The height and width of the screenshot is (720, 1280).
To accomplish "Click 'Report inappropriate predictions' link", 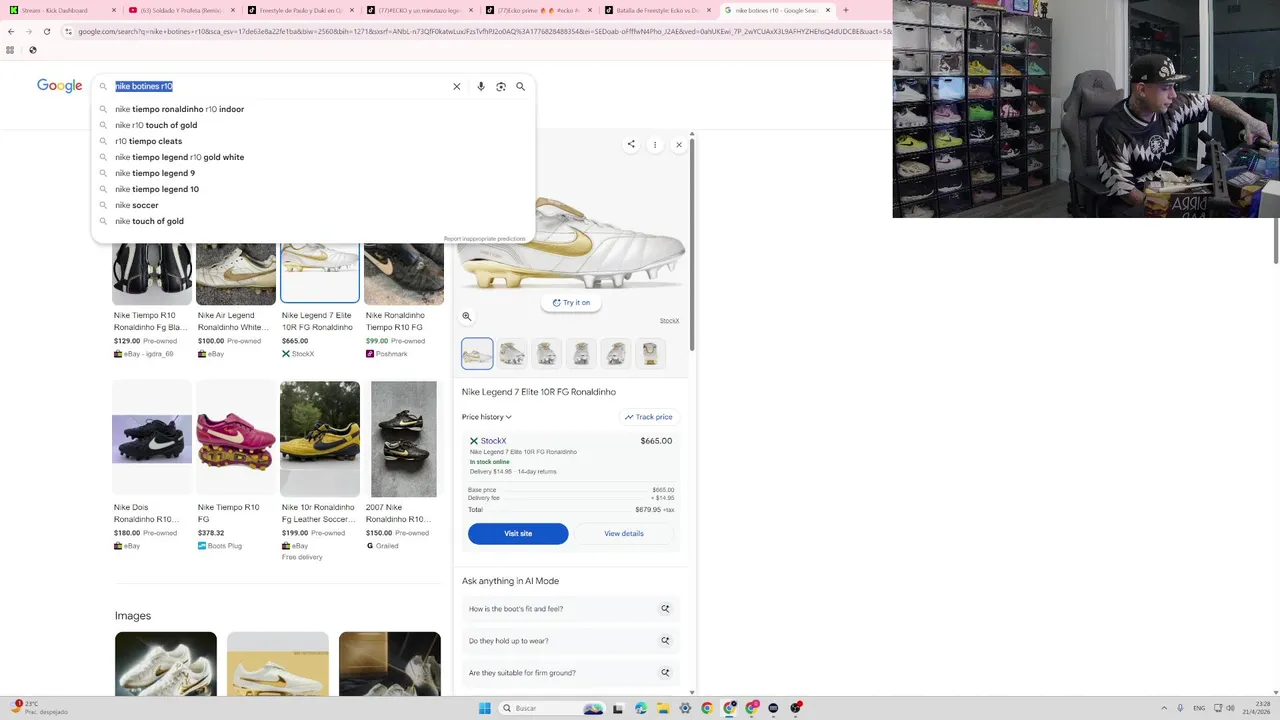I will [485, 239].
